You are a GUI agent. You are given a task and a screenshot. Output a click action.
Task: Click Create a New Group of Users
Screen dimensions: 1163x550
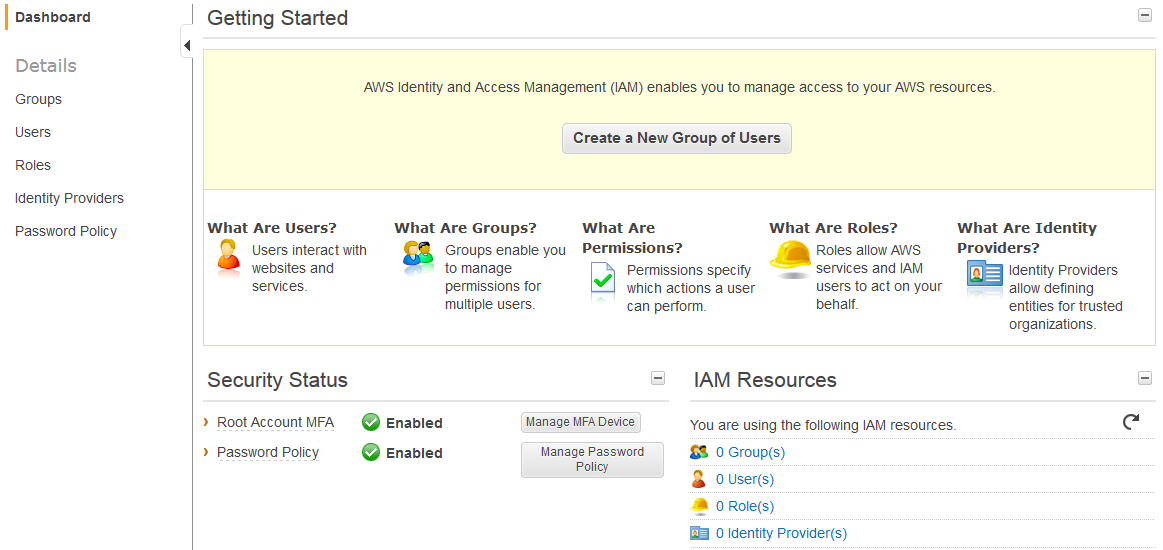677,138
